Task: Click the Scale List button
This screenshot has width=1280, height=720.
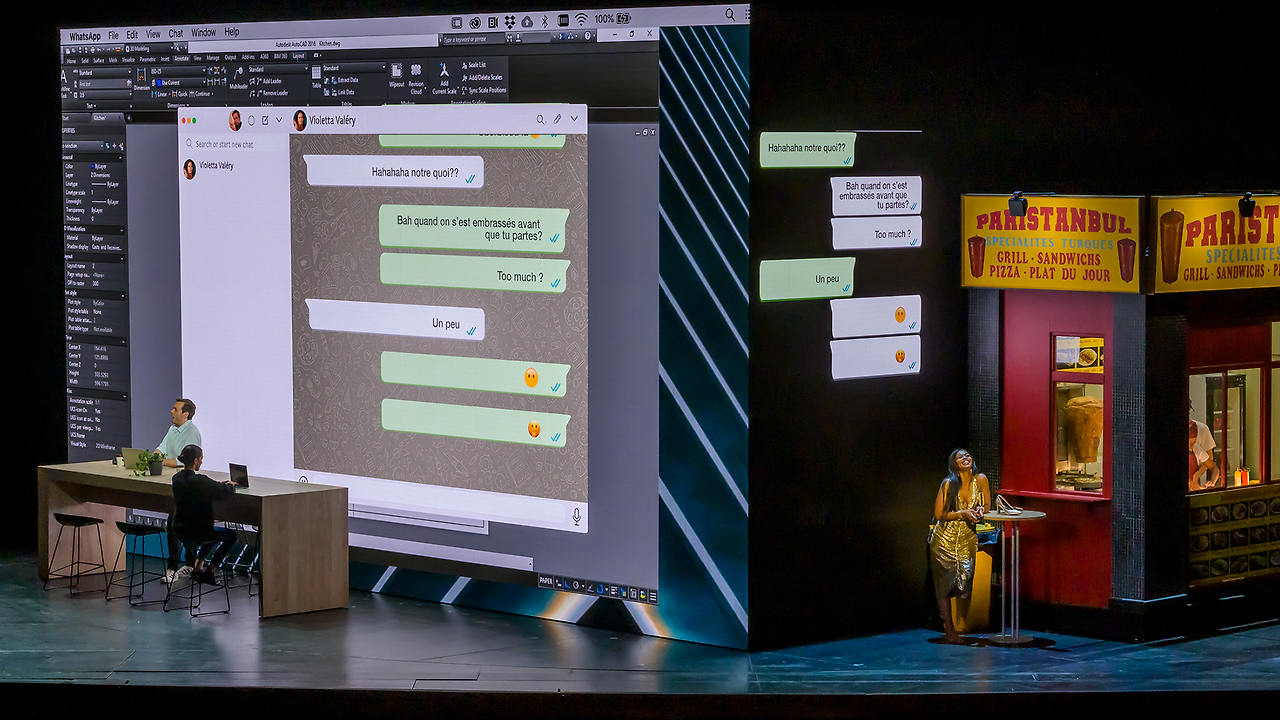Action: (x=475, y=65)
